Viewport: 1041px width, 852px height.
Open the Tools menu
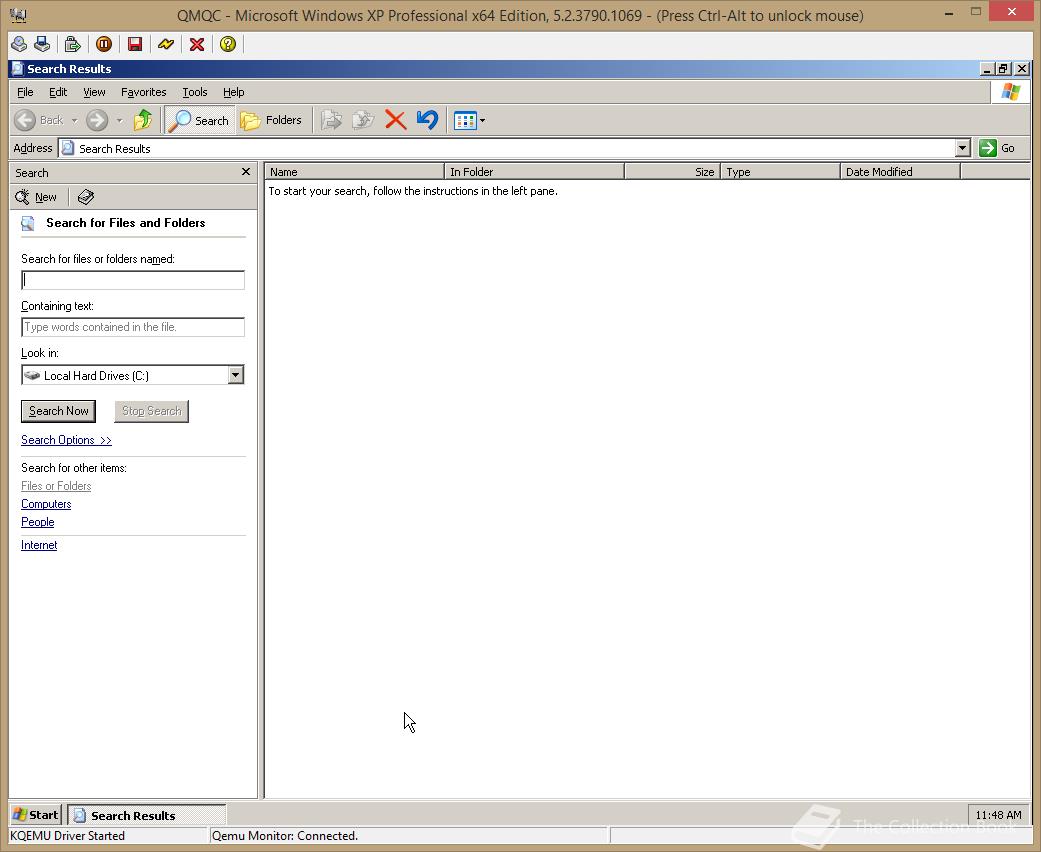(195, 92)
